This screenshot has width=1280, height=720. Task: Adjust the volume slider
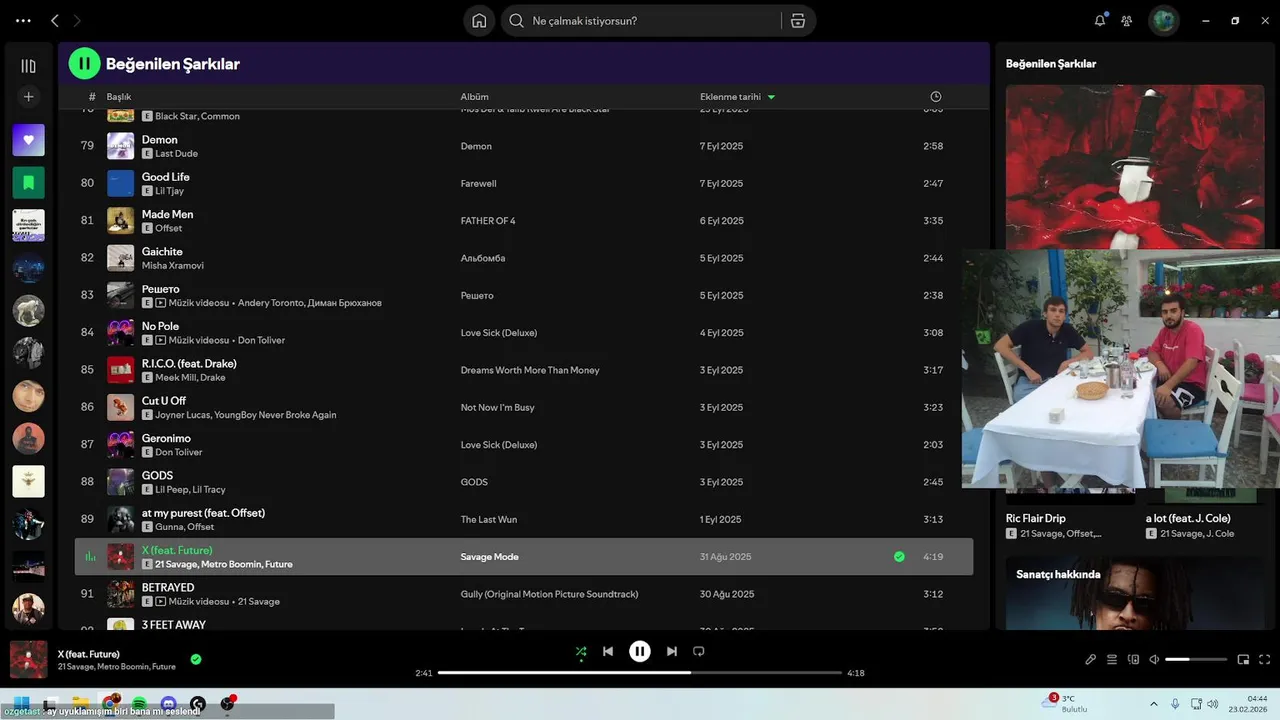coord(1196,660)
